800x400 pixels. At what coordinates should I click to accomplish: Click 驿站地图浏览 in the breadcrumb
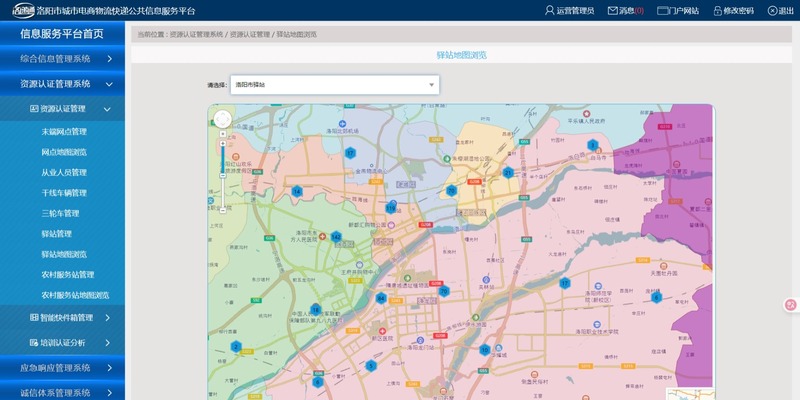296,35
